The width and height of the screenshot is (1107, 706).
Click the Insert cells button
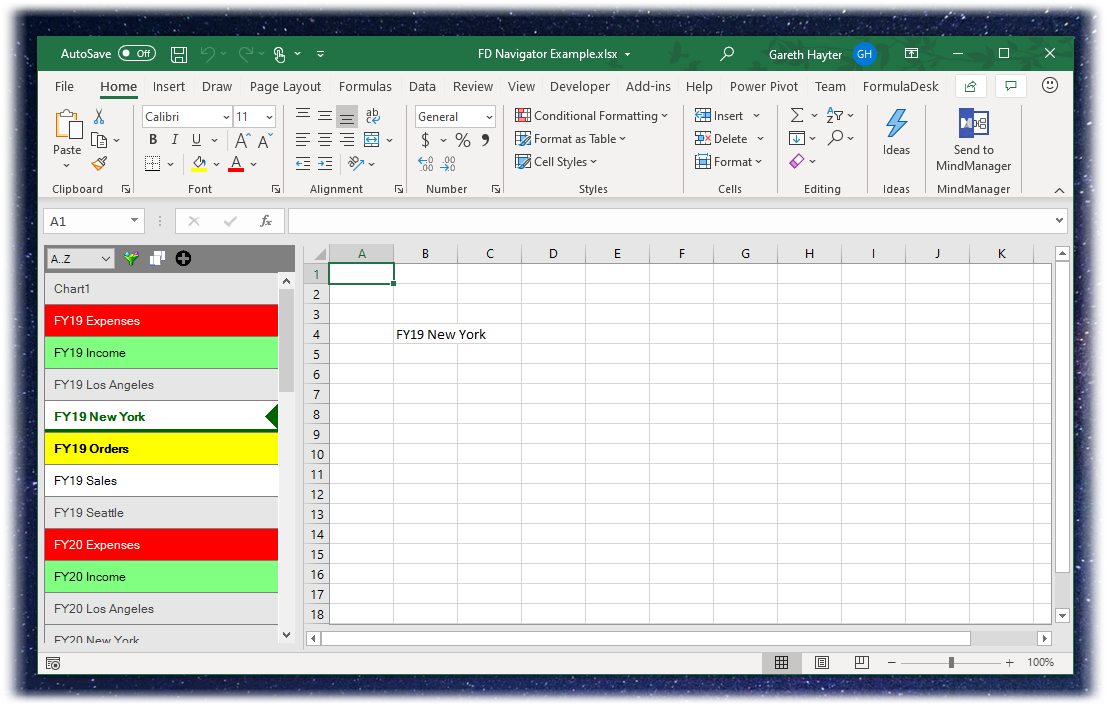click(719, 116)
